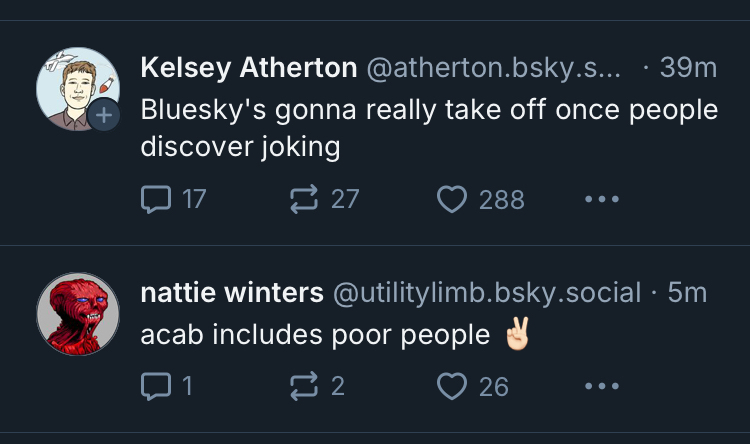The width and height of the screenshot is (750, 444).
Task: Open repost options on nattie winters' post
Action: (301, 385)
